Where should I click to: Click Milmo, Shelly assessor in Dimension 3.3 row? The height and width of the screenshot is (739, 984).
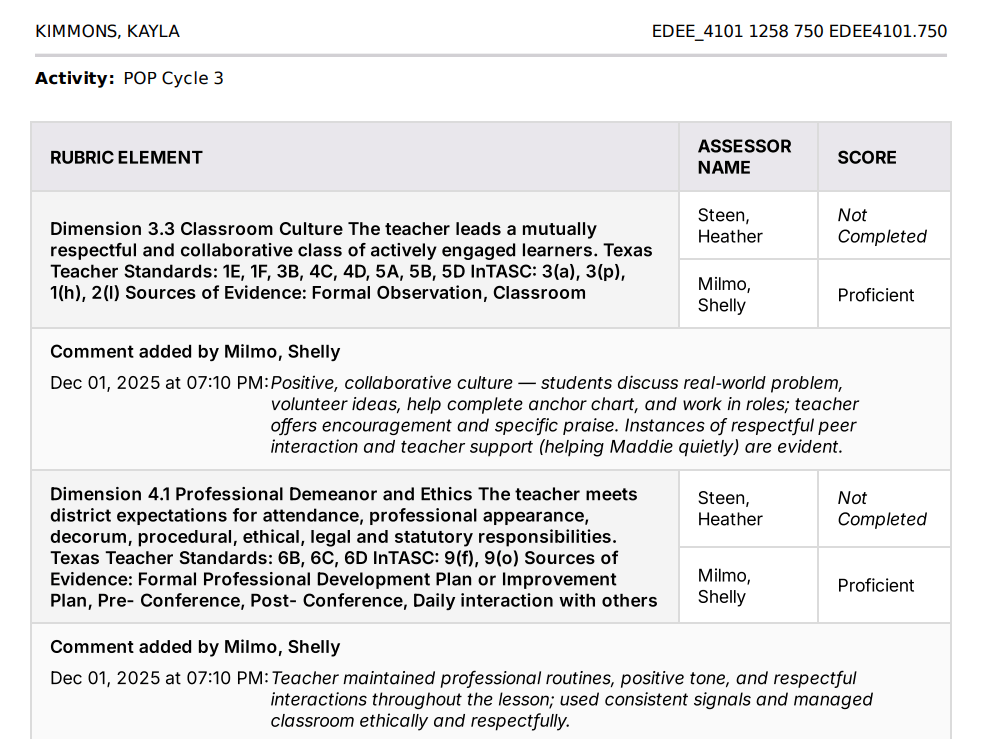(723, 295)
